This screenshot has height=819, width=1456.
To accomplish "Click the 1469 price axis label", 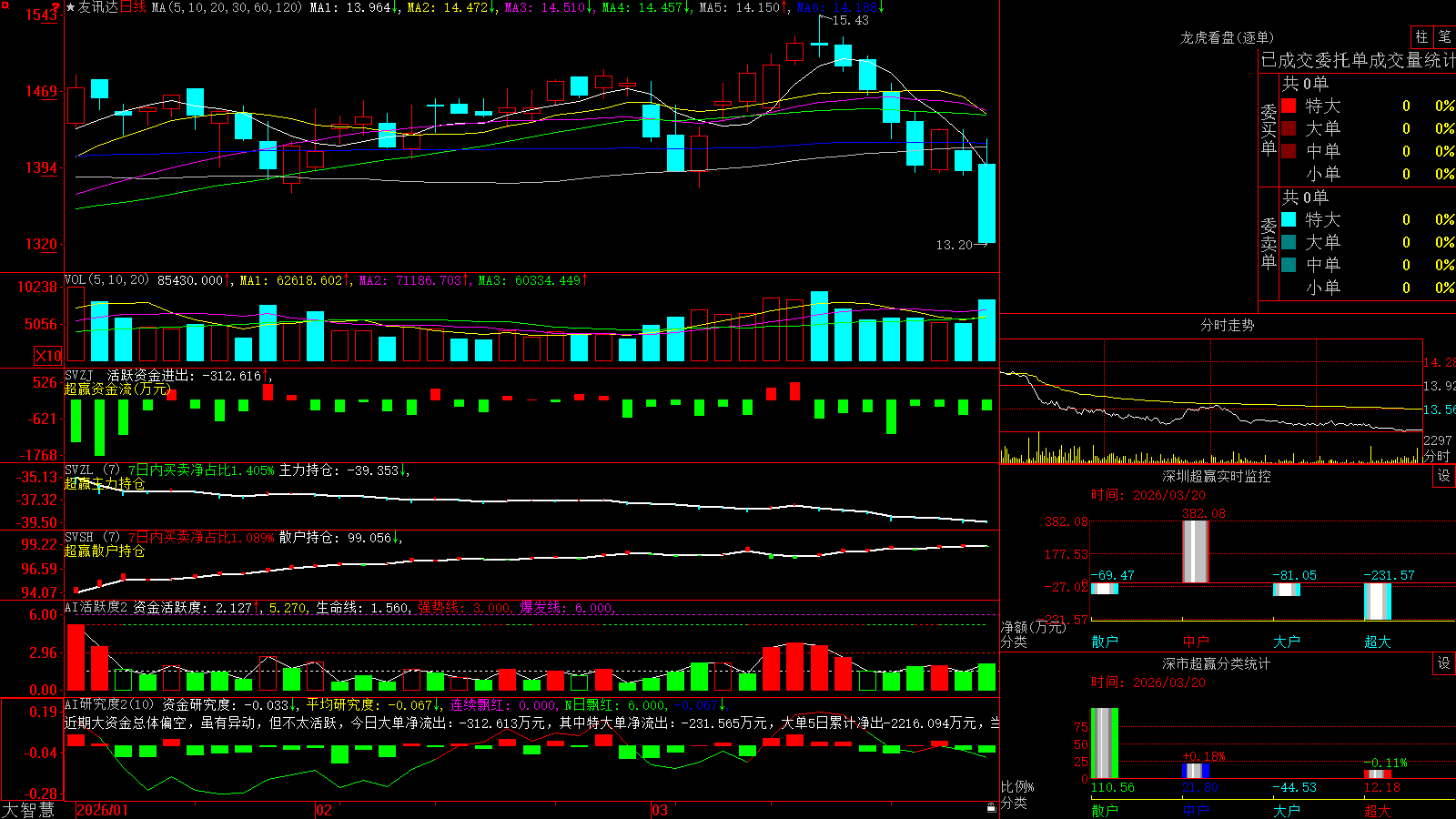I will (41, 91).
